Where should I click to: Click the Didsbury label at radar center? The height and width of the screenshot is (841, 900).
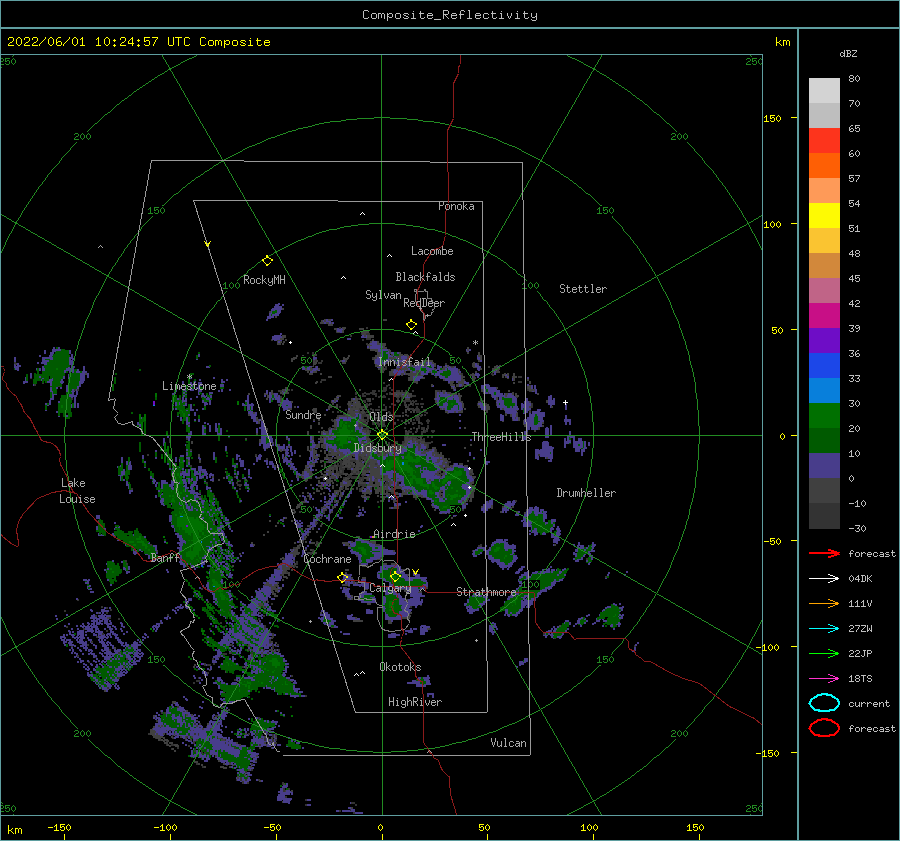[377, 448]
